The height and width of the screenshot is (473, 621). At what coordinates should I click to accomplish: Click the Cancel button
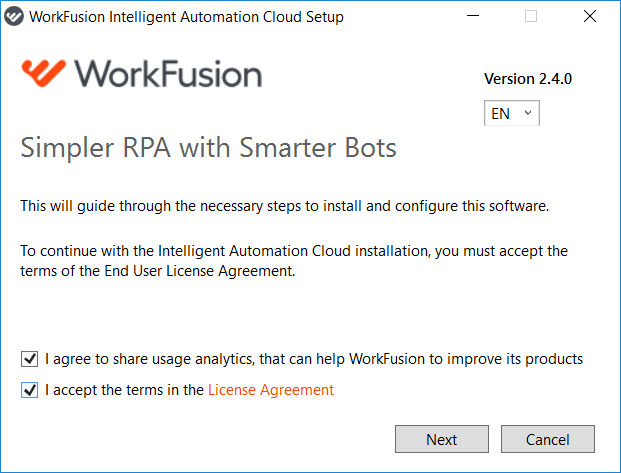548,439
